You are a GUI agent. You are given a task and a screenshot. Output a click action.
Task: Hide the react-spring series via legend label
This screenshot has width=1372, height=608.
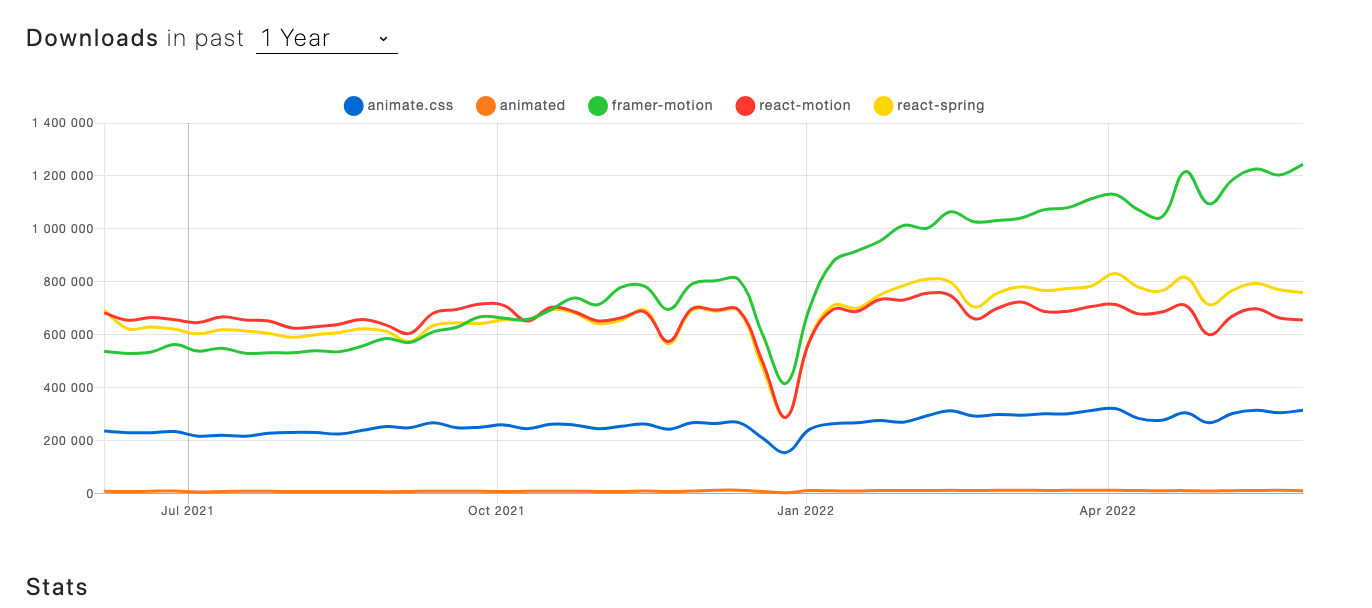pos(940,106)
